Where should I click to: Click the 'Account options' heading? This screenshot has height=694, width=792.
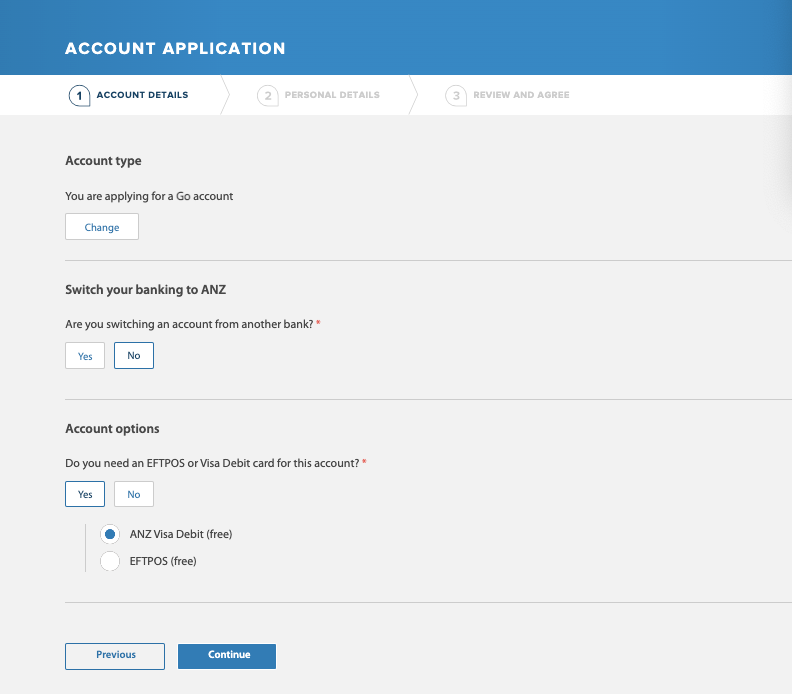[x=112, y=429]
